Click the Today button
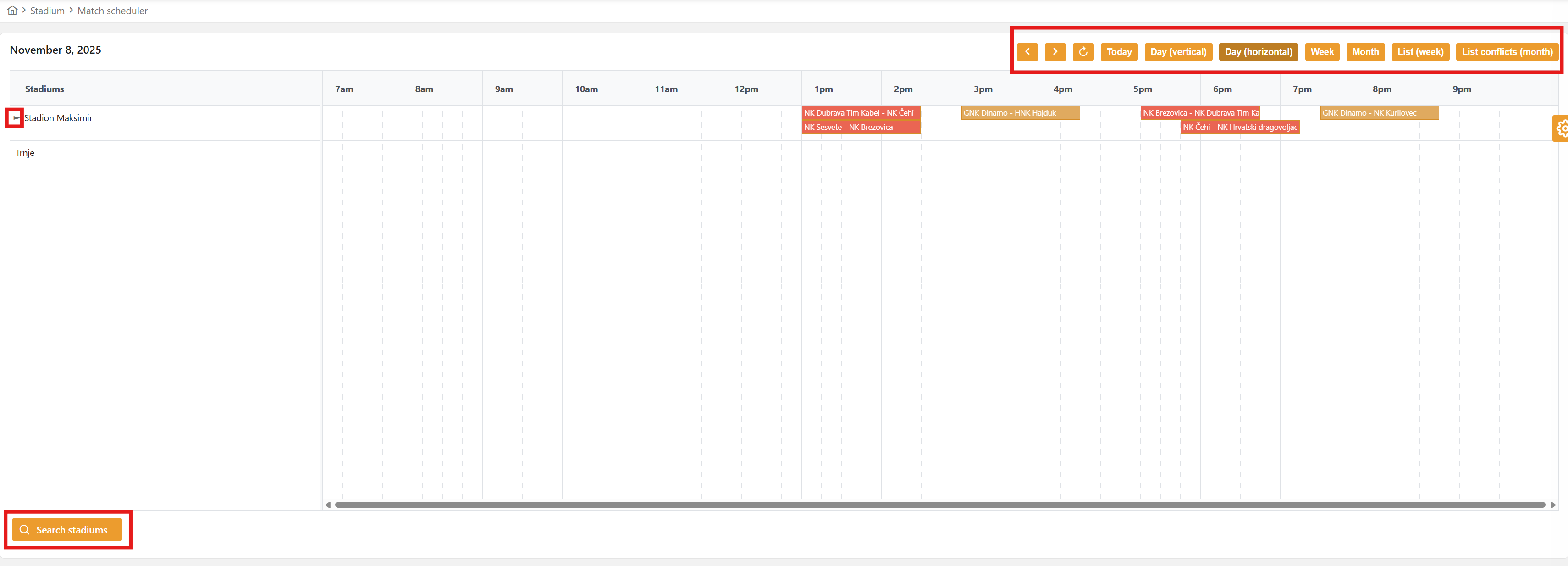Screen dimensions: 1568x566 click(1119, 52)
